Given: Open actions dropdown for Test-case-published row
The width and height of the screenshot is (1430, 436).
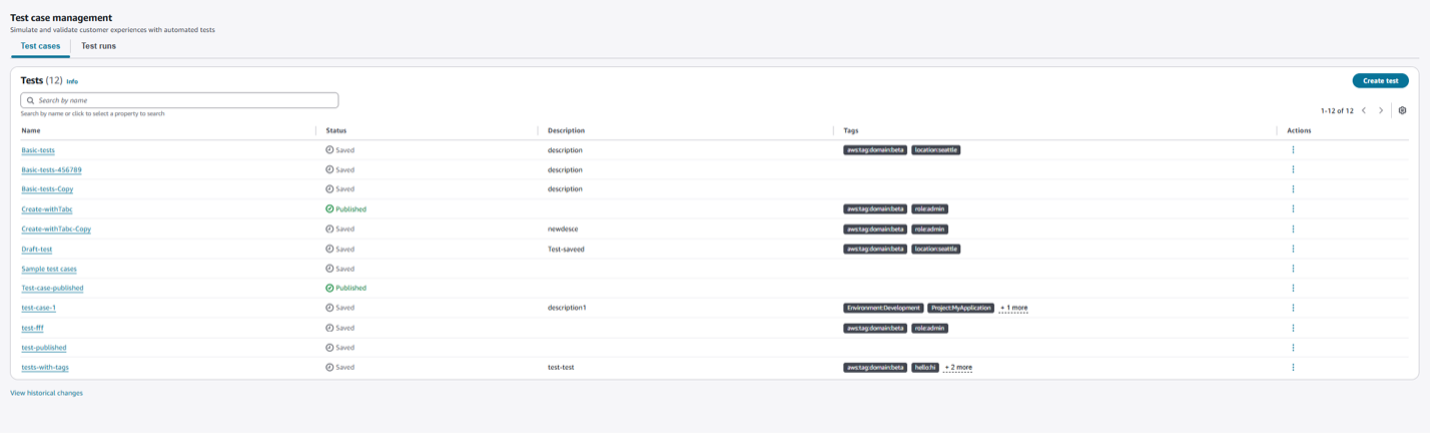Looking at the screenshot, I should point(1293,288).
